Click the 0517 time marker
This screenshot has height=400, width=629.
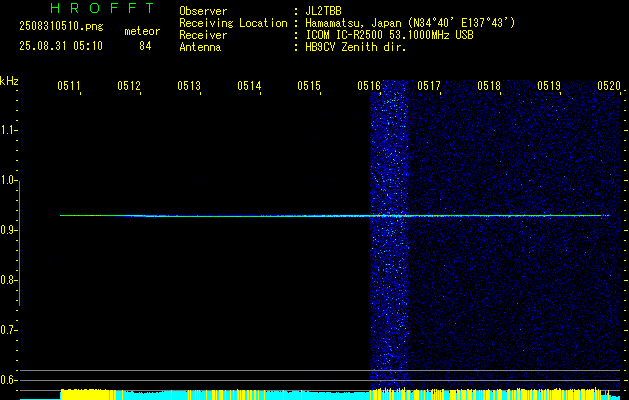(429, 85)
